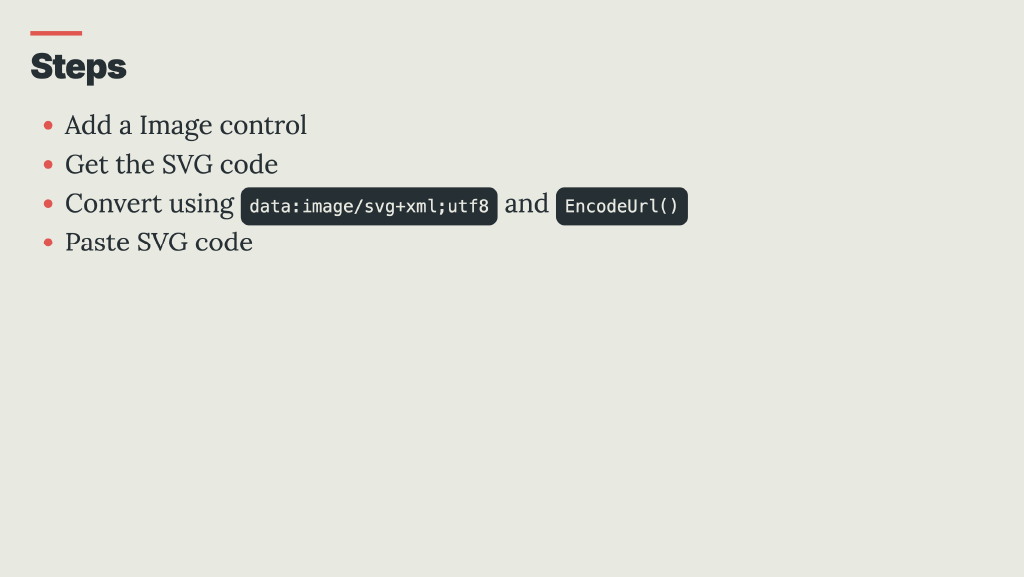Click the red bullet dot before 'Add a Image control'
1024x577 pixels.
coord(48,127)
